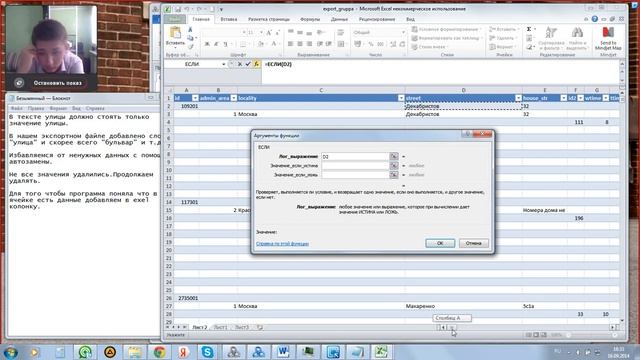The width and height of the screenshot is (640, 360).
Task: Open the help on this function link
Action: (282, 244)
